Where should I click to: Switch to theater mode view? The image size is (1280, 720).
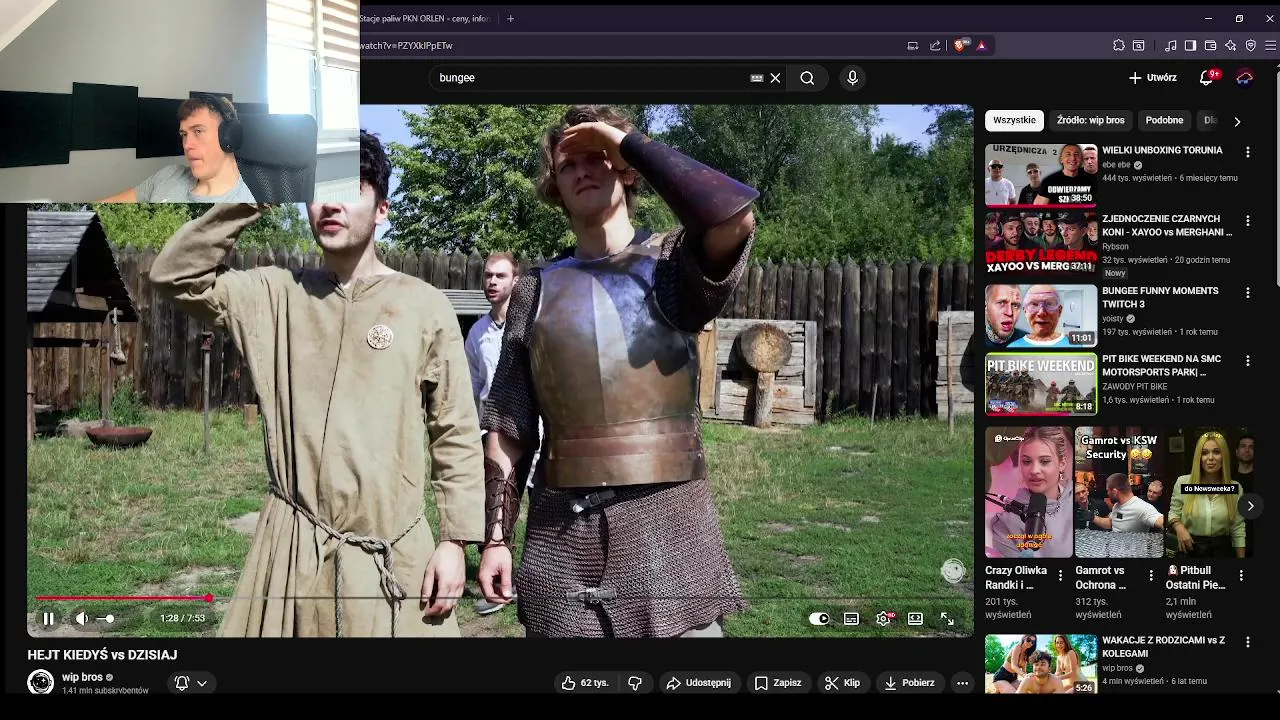tap(915, 619)
